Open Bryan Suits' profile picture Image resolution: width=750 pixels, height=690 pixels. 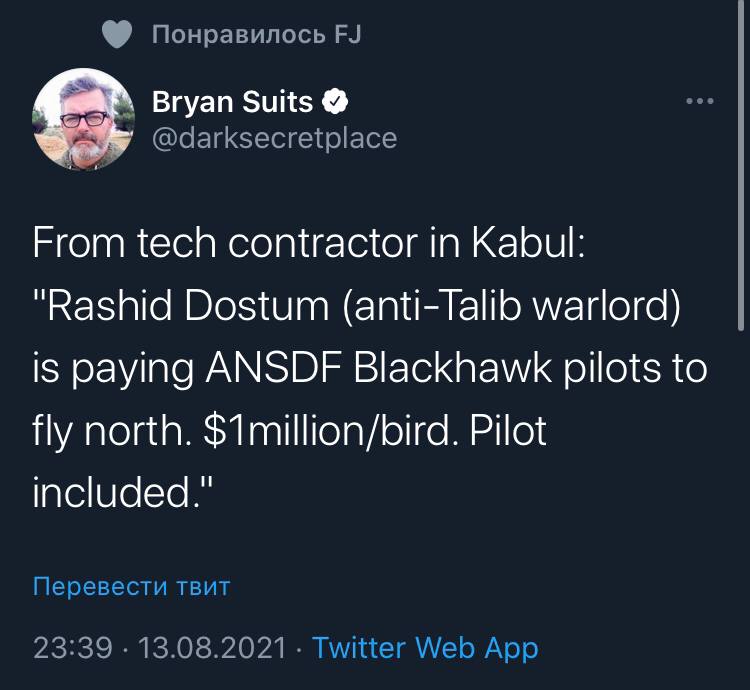tap(84, 120)
